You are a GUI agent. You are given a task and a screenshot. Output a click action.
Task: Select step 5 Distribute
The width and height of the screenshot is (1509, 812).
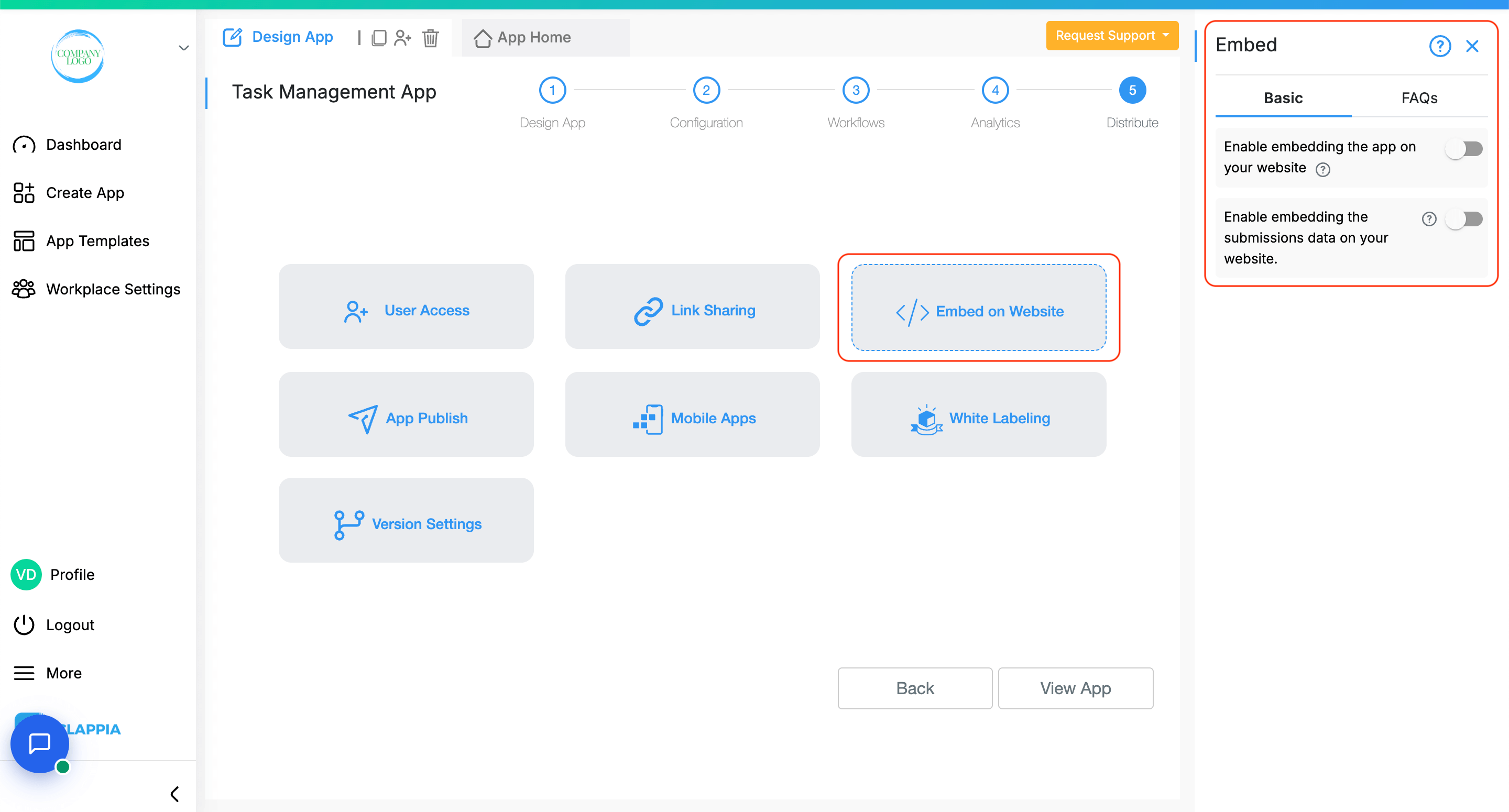click(1132, 90)
